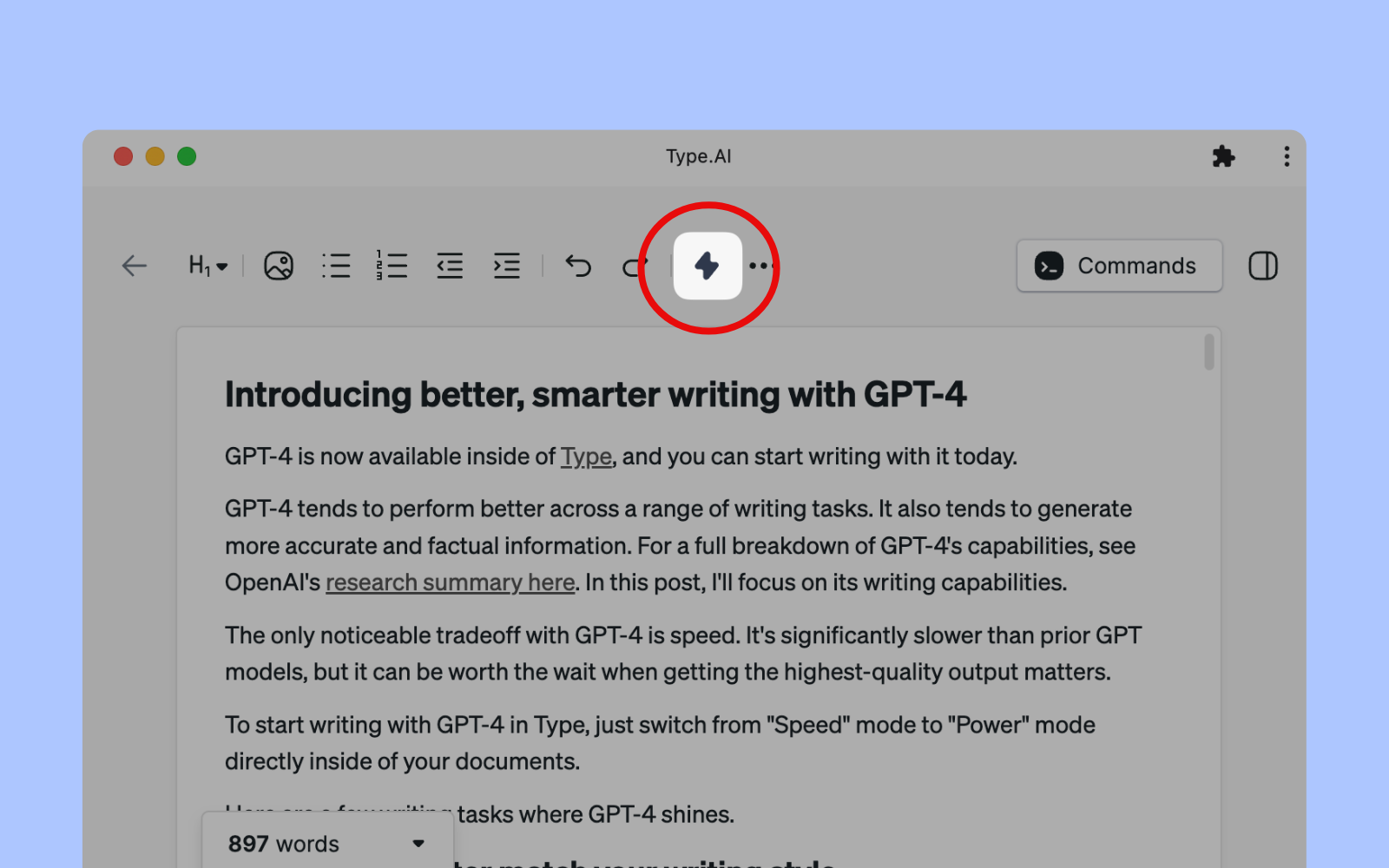Open the H1 heading style dropdown
The width and height of the screenshot is (1389, 868).
208,266
